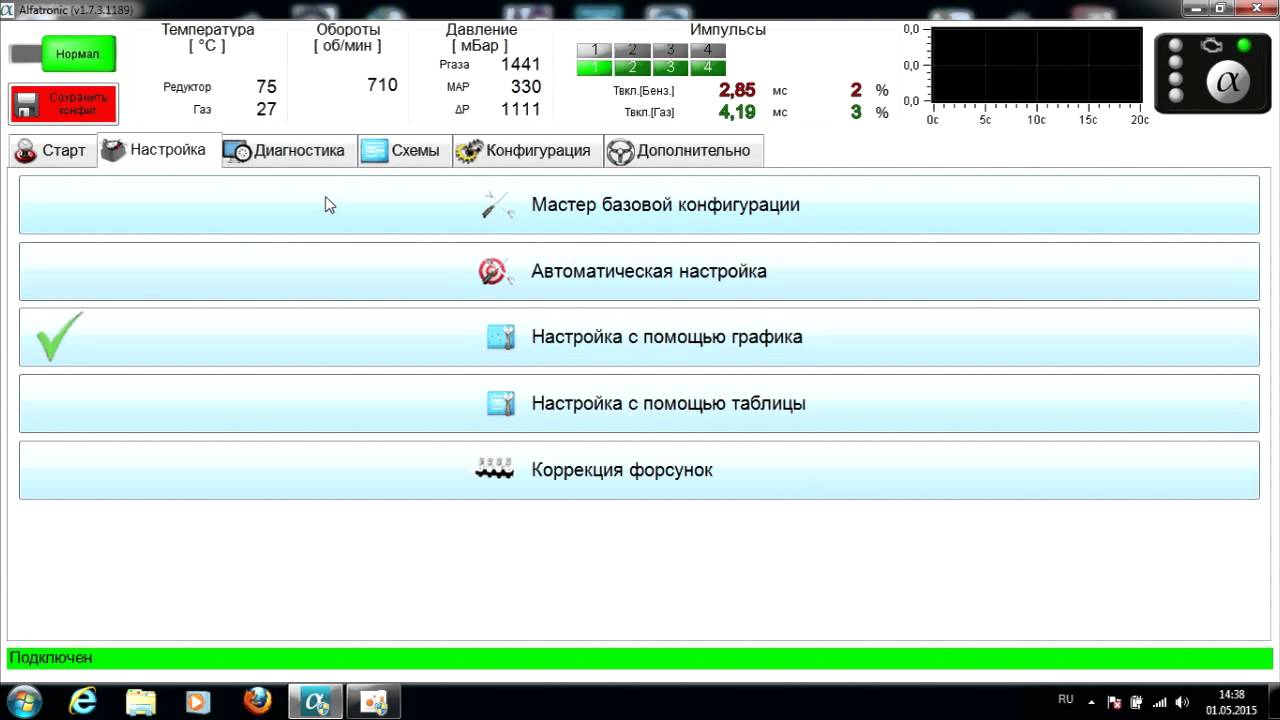The height and width of the screenshot is (720, 1280).
Task: Open Настройка с помощью графика
Action: [x=639, y=337]
